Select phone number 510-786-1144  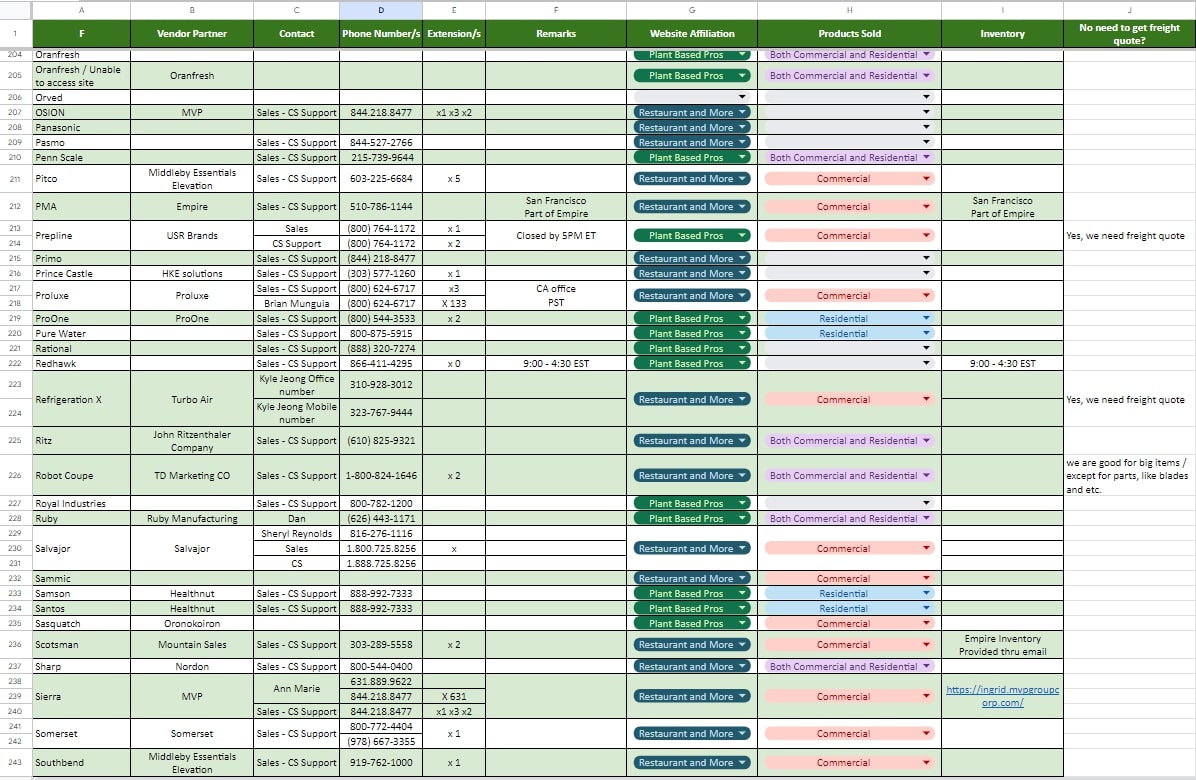point(381,207)
